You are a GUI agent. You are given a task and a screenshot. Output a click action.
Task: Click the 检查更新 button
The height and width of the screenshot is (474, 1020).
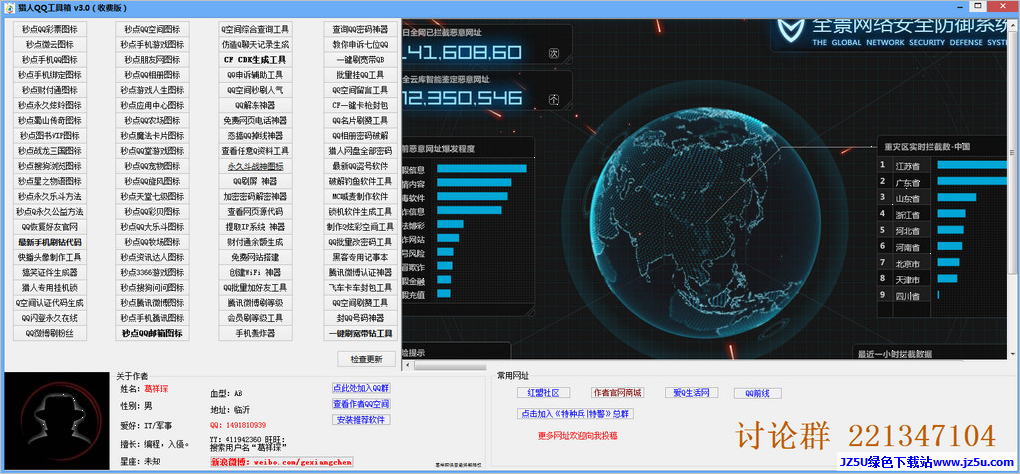(367, 359)
